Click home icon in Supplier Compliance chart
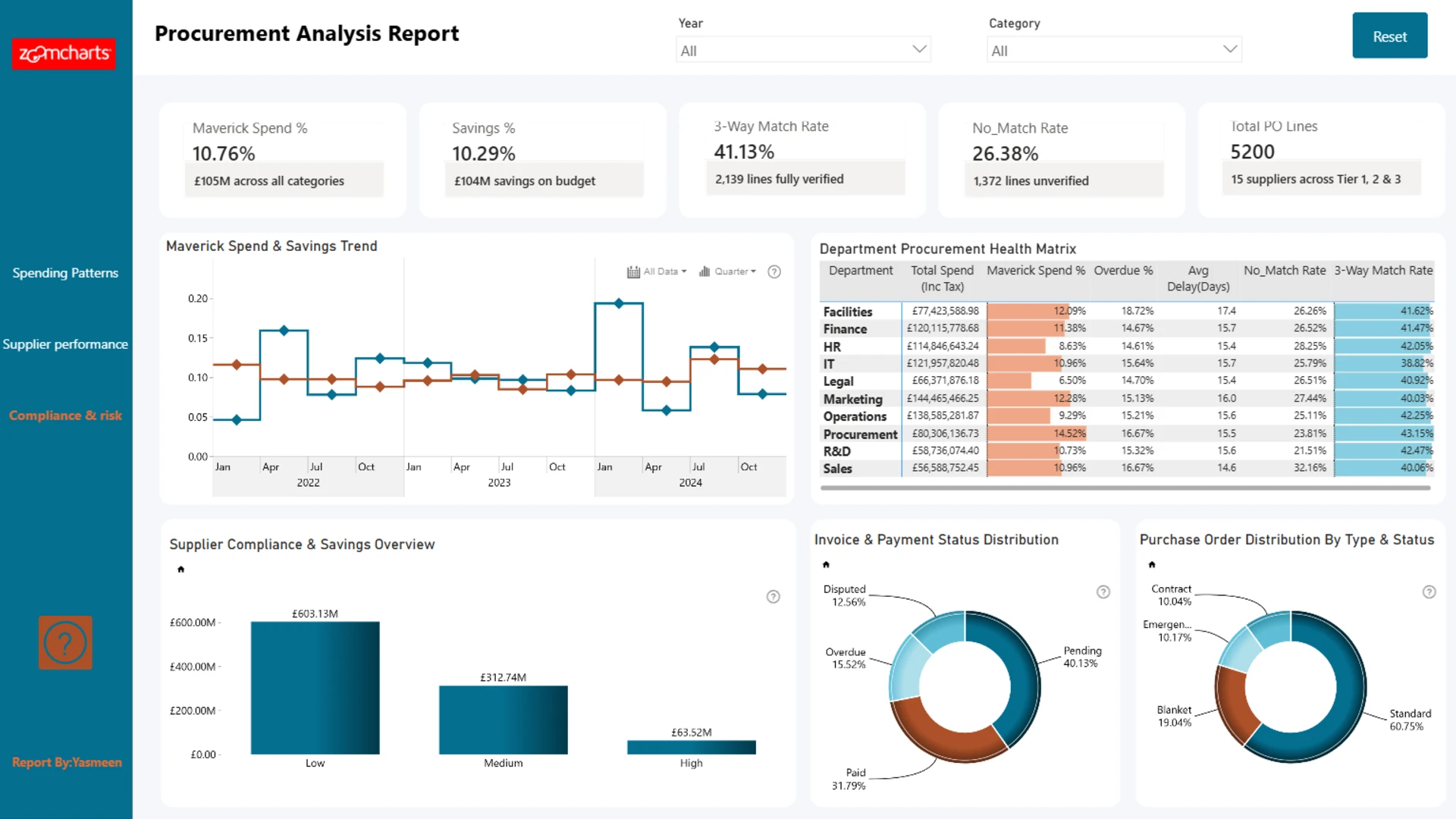 click(181, 570)
